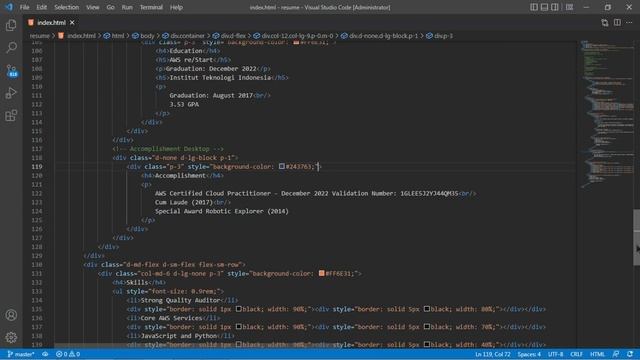Open the Run menu
This screenshot has width=640, height=360.
click(127, 7)
